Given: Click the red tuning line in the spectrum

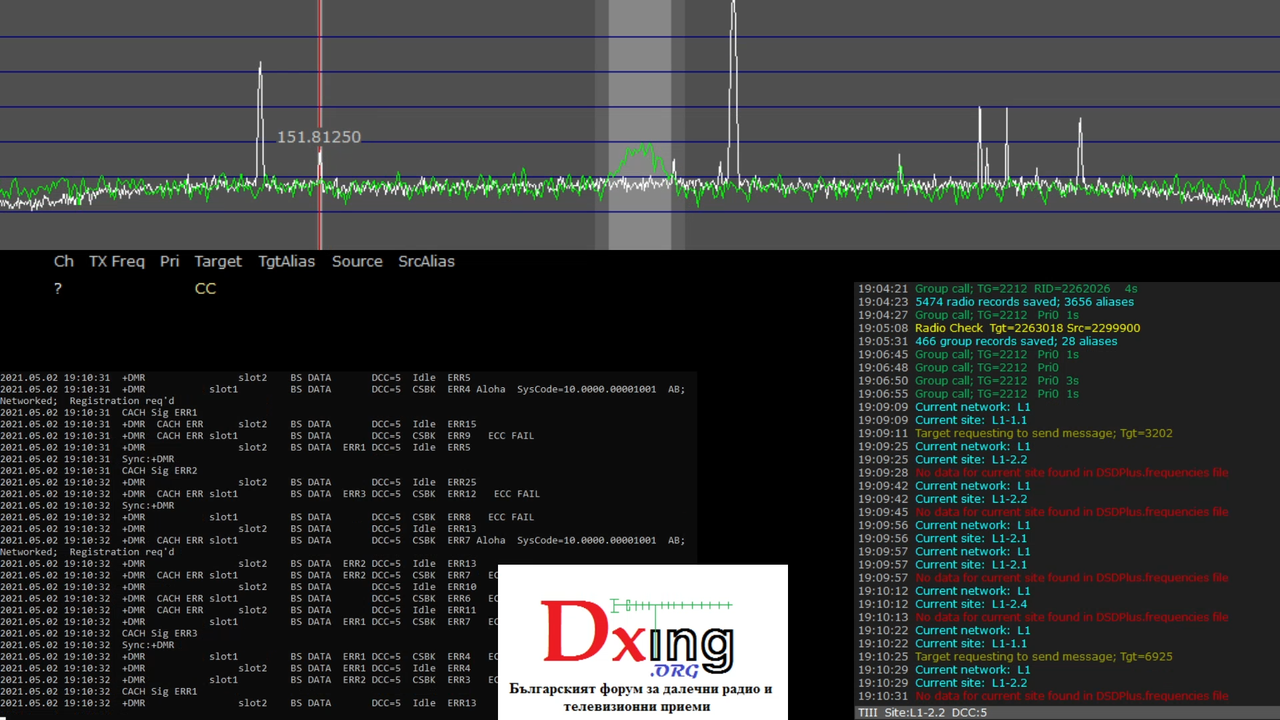Looking at the screenshot, I should [320, 125].
